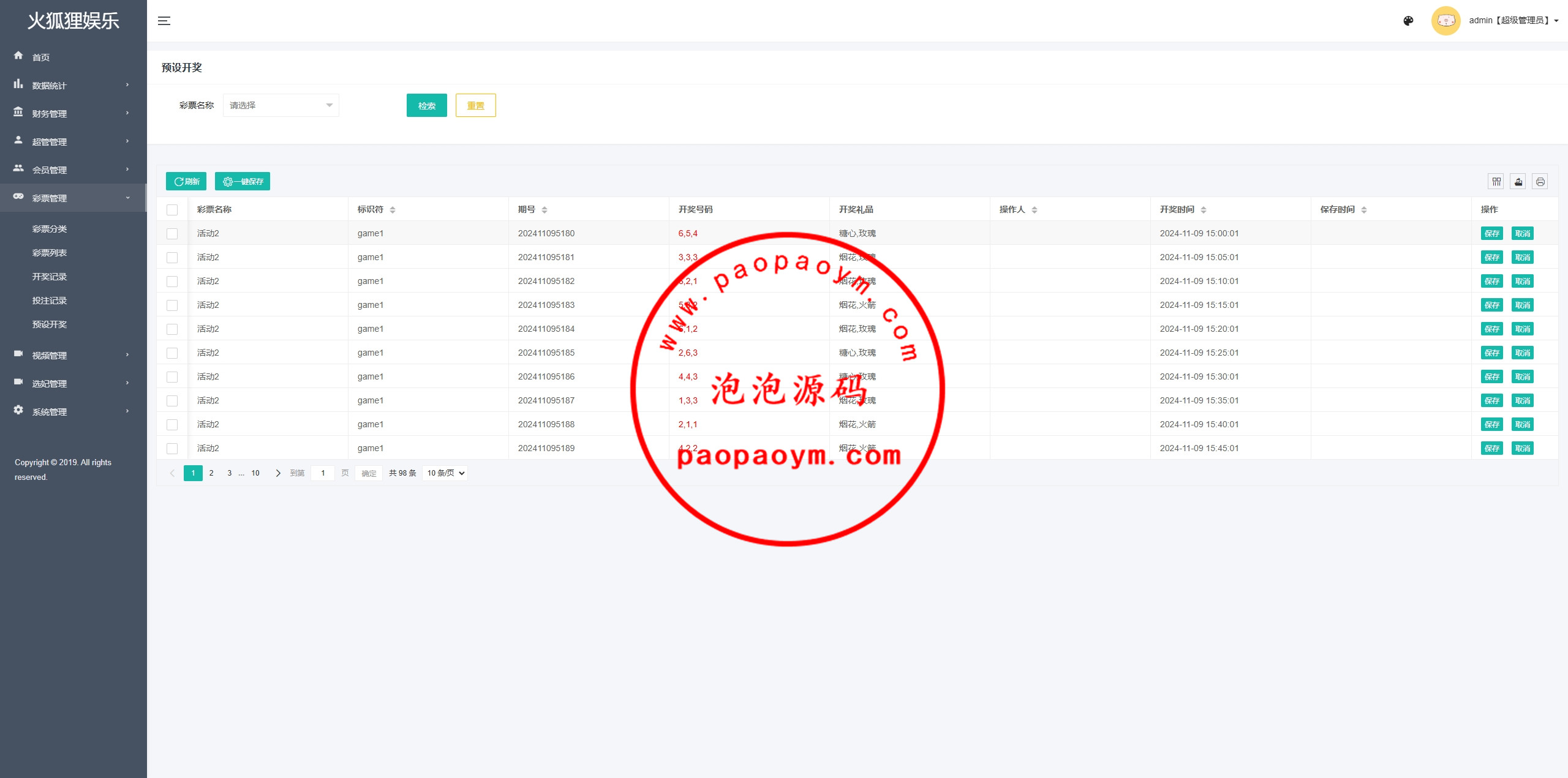Check the row for 期号 202411095182
This screenshot has height=778, width=1568.
click(172, 282)
